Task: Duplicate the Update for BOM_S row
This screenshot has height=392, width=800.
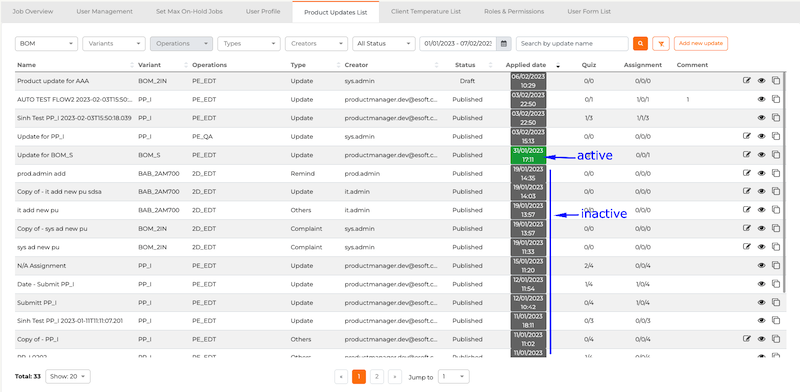Action: pos(776,154)
